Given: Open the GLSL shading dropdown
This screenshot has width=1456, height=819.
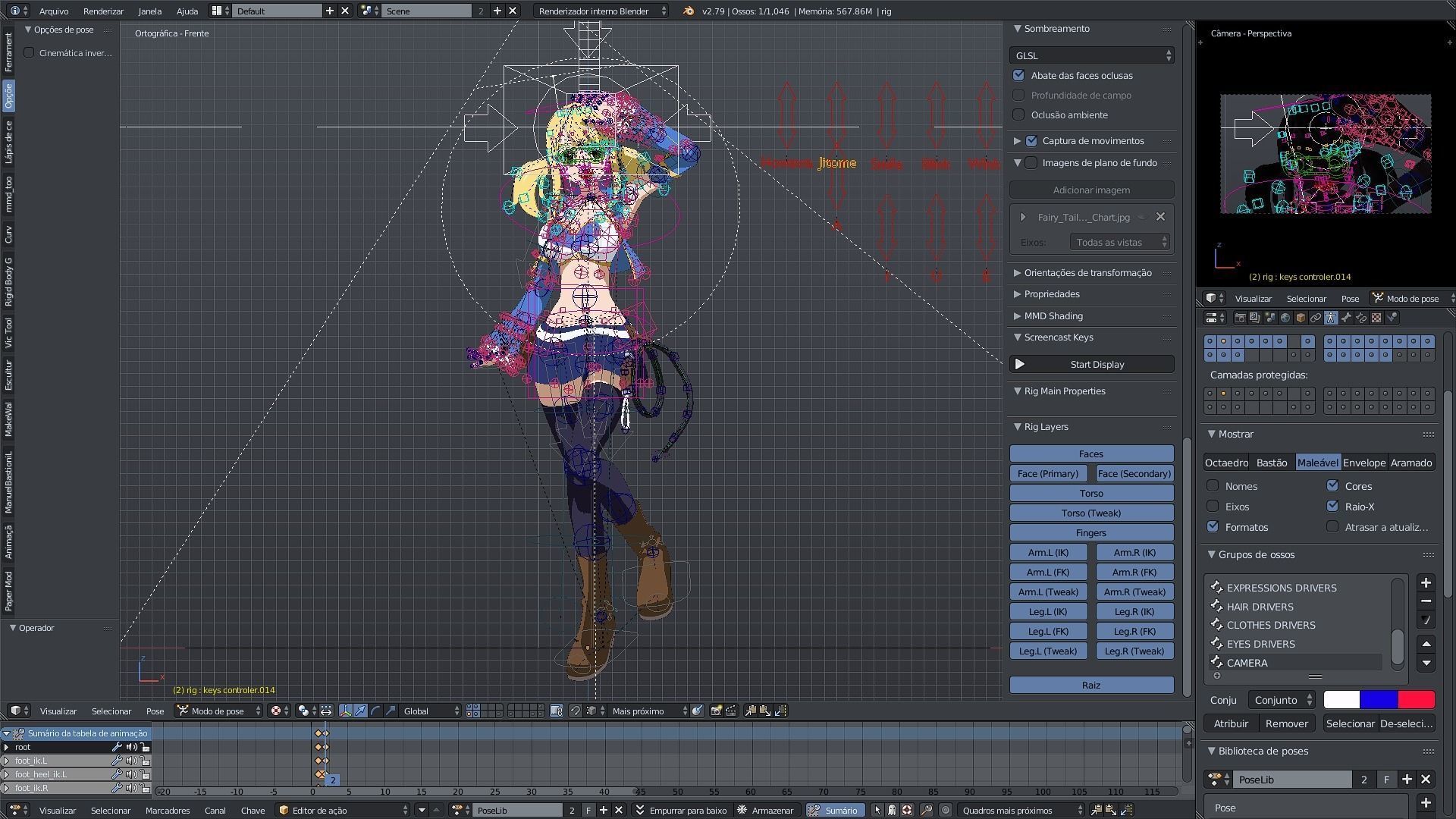Looking at the screenshot, I should pyautogui.click(x=1091, y=55).
